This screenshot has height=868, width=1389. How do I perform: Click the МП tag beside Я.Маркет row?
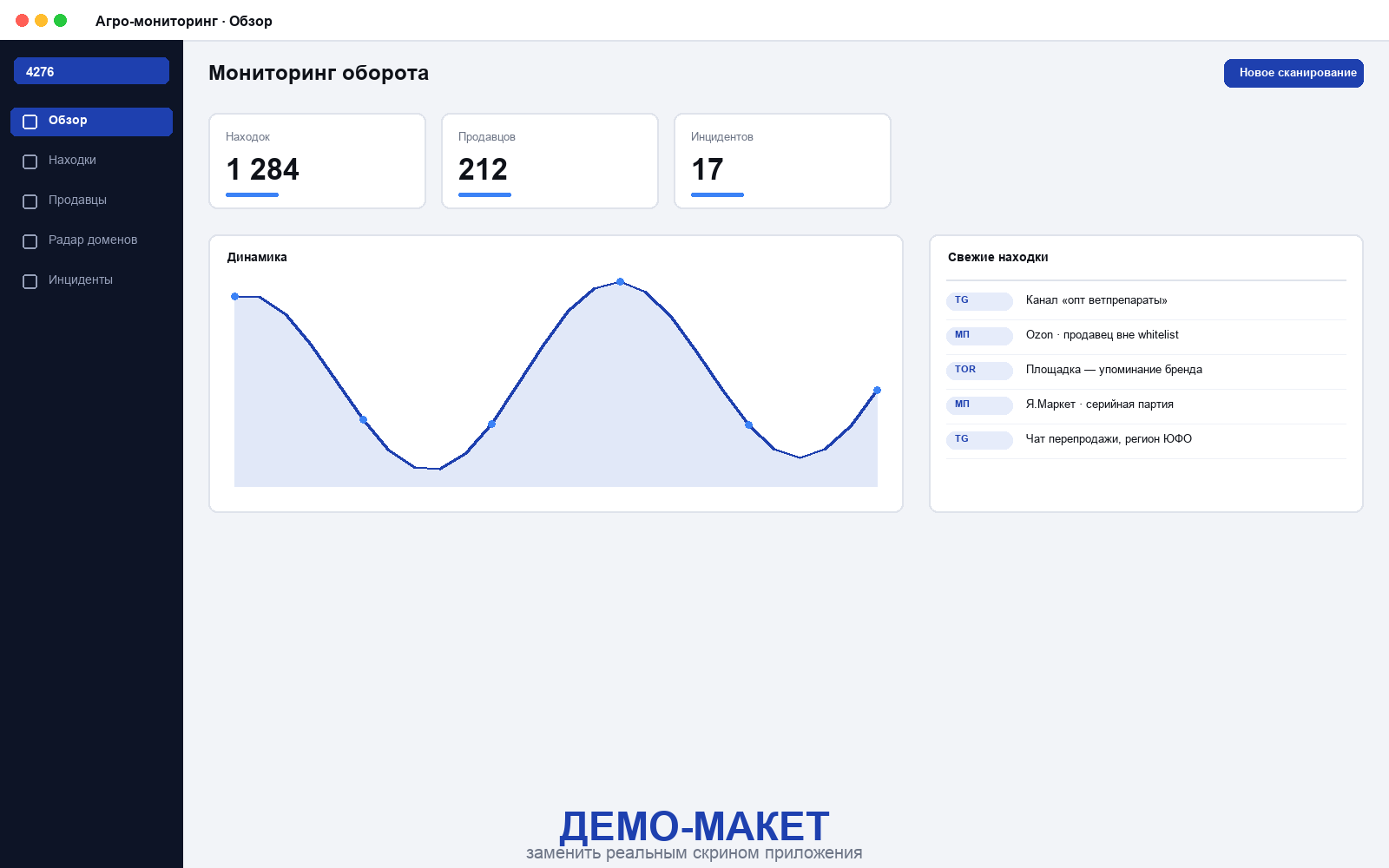coord(979,405)
